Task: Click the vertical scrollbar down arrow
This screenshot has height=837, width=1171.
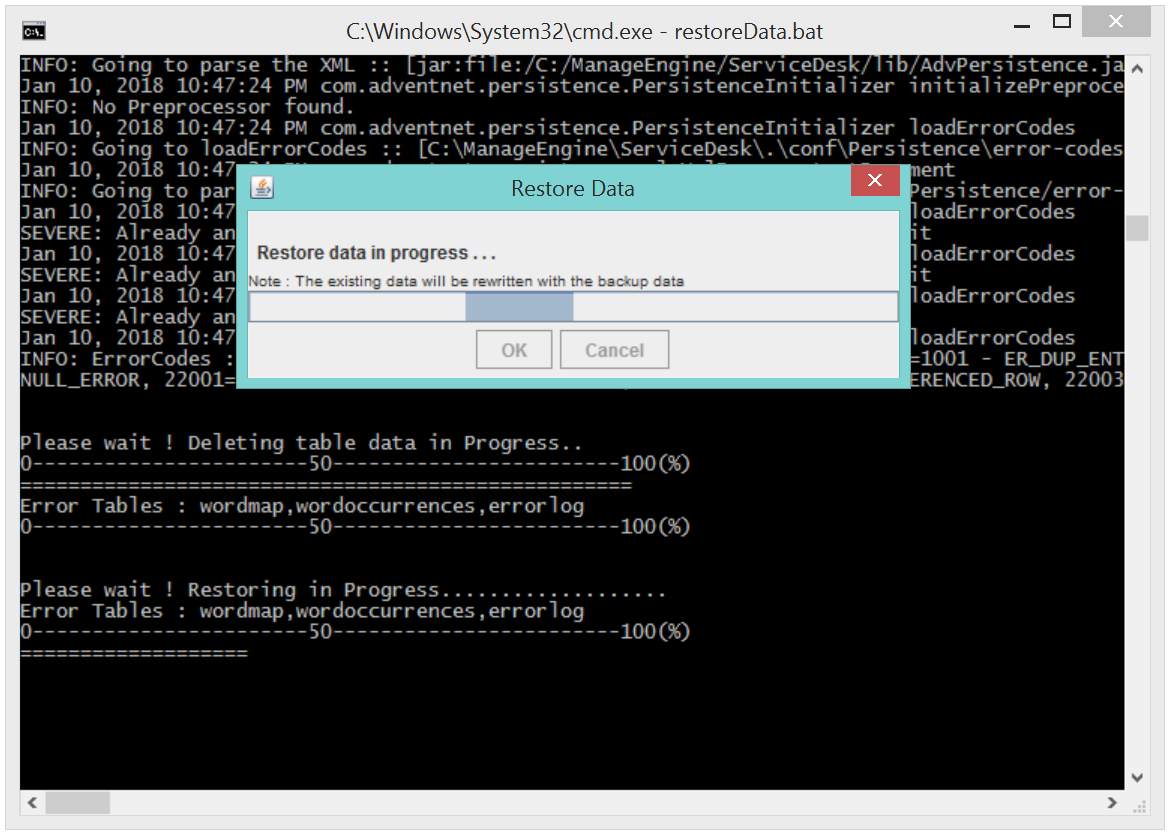Action: pyautogui.click(x=1137, y=777)
